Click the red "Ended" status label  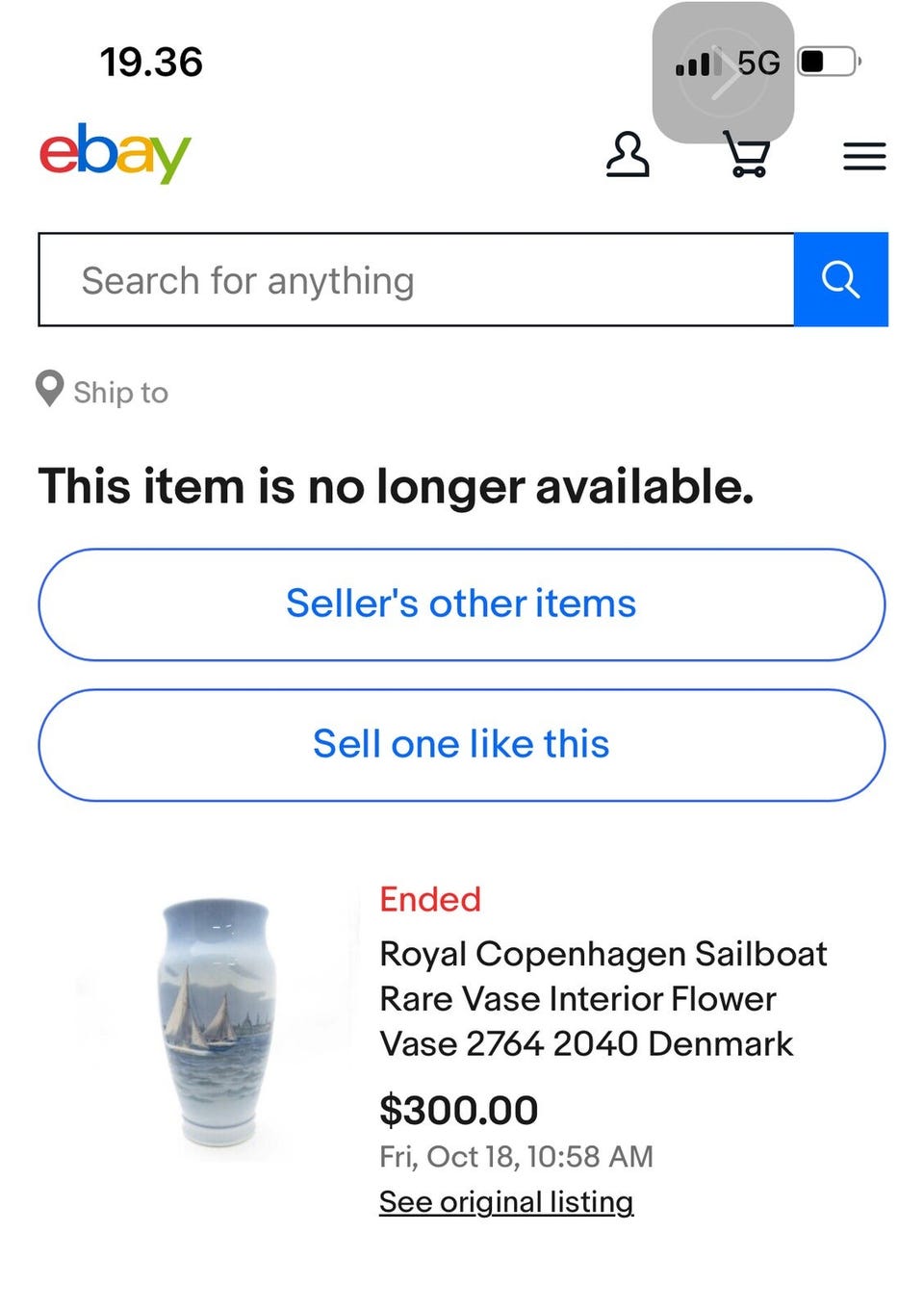tap(429, 899)
